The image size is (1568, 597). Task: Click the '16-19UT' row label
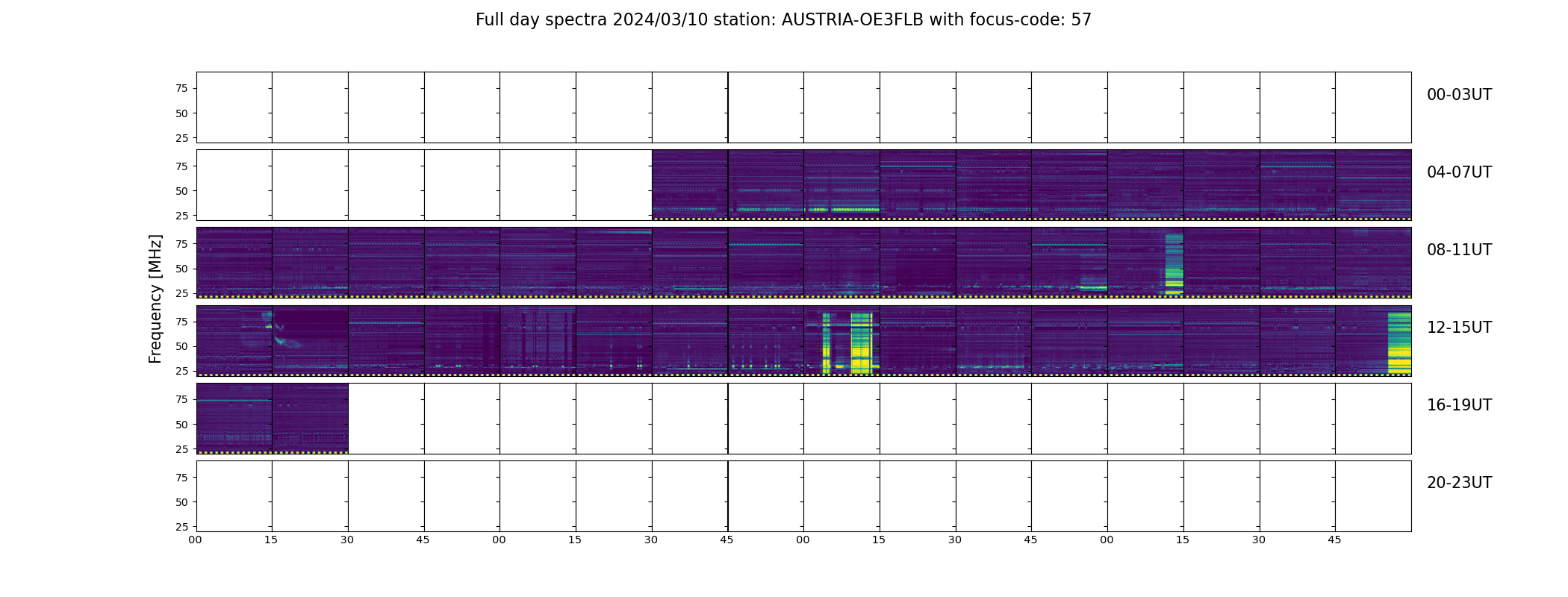click(1459, 405)
